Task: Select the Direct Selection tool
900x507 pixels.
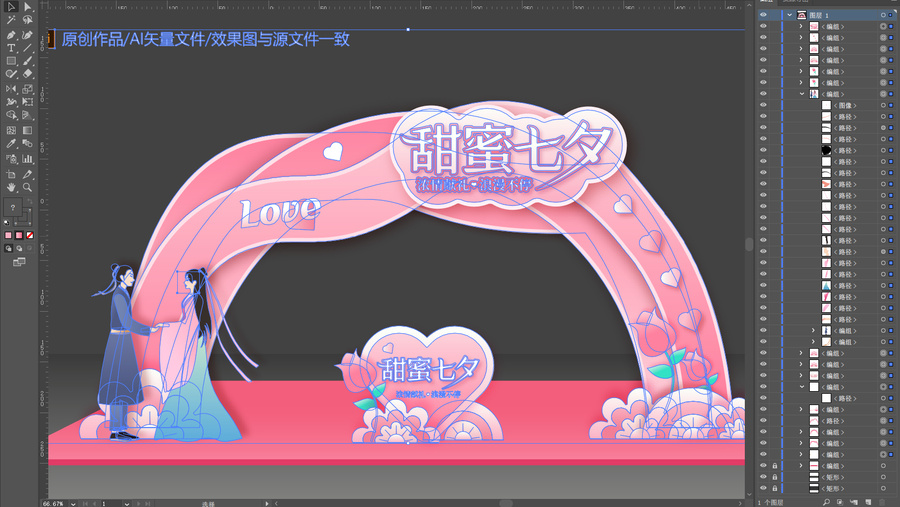Action: pos(27,7)
